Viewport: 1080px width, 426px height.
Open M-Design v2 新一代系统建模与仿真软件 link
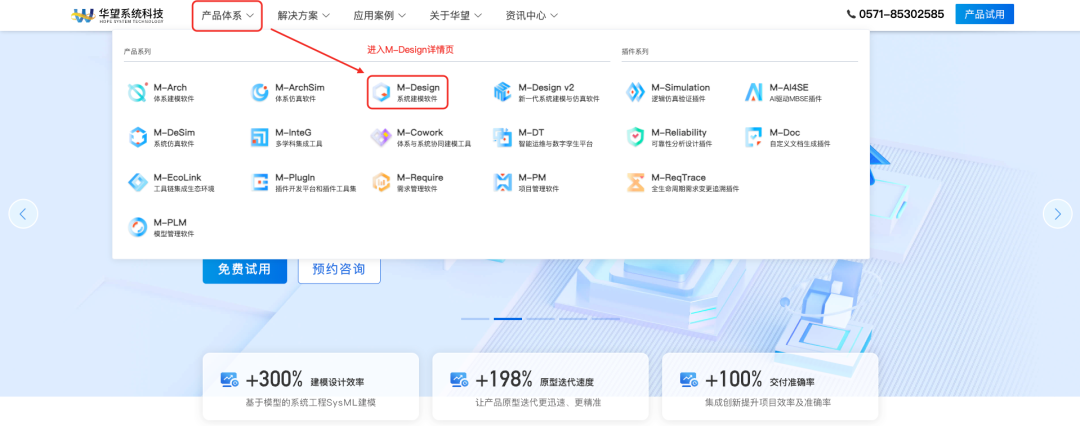(546, 92)
